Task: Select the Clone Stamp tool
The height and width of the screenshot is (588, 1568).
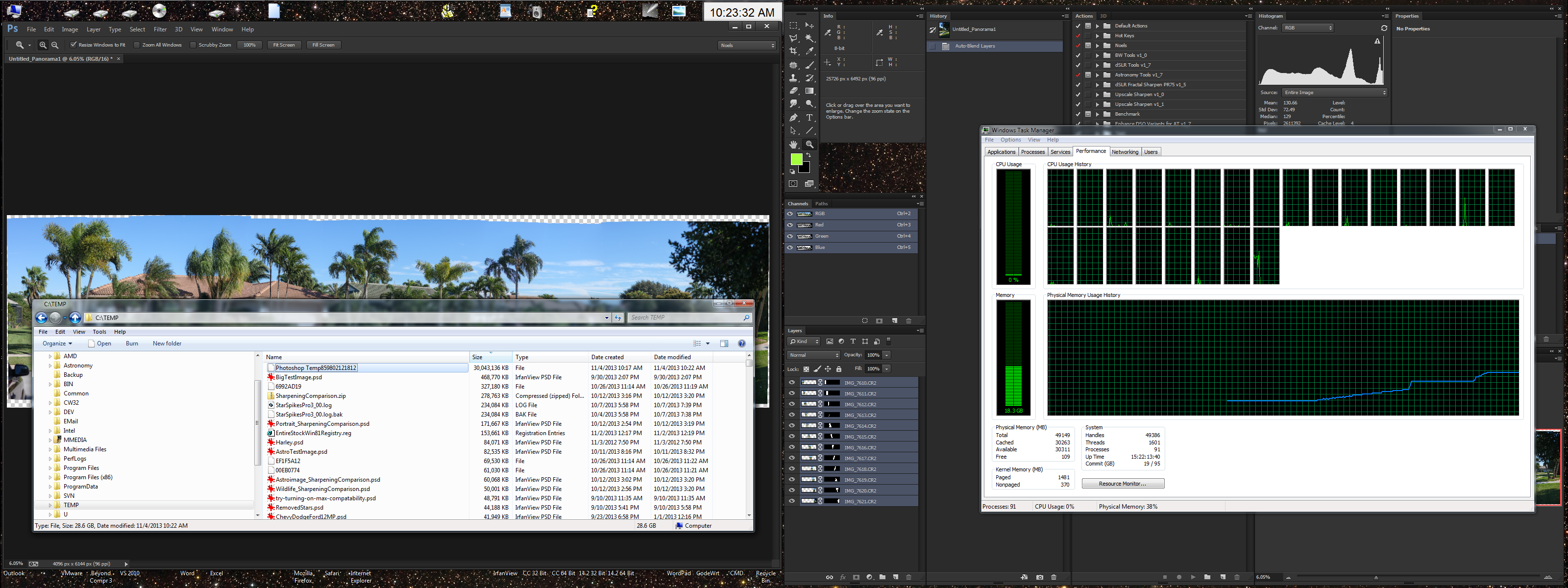Action: pyautogui.click(x=793, y=78)
